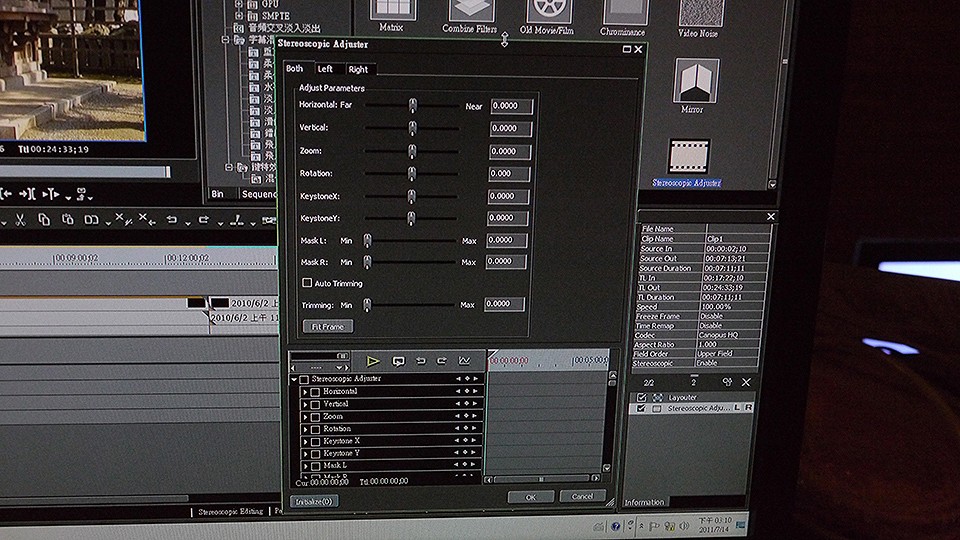Toggle Horizontal keyframe checkbox
The width and height of the screenshot is (960, 540).
coord(315,392)
